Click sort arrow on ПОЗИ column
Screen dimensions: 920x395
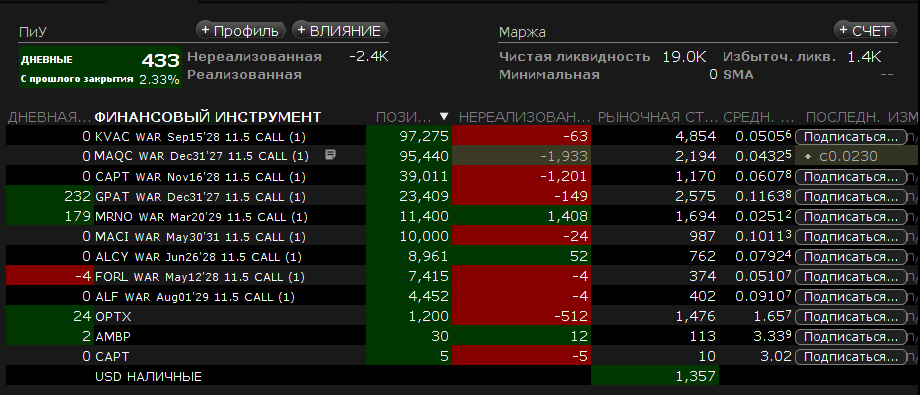click(x=444, y=116)
